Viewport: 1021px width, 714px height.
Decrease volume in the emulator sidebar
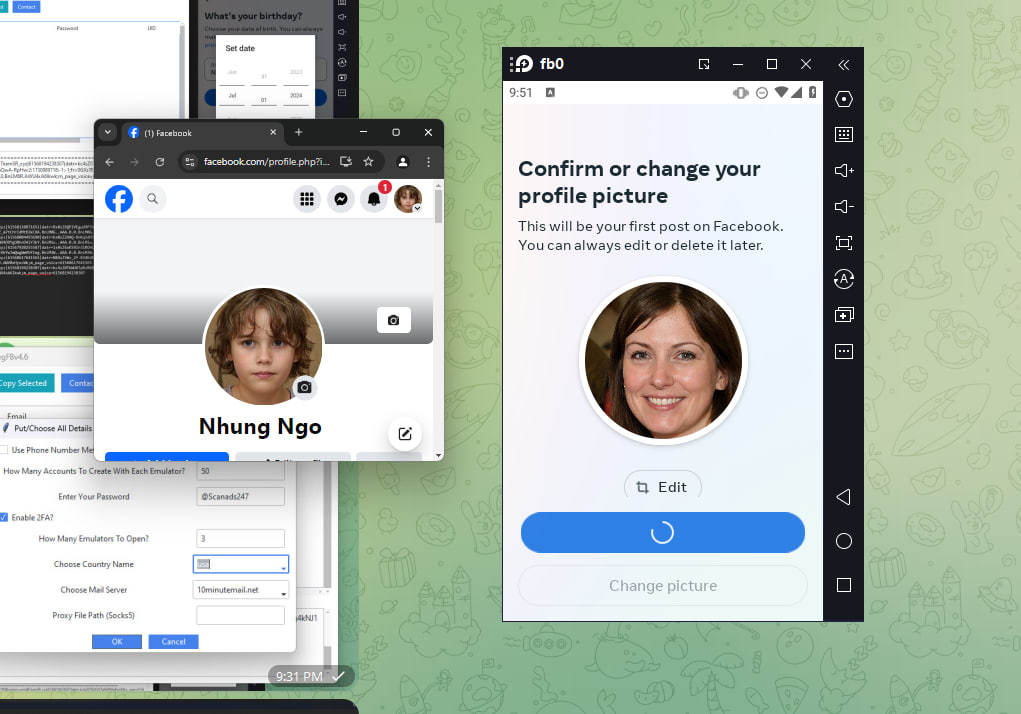pyautogui.click(x=843, y=207)
